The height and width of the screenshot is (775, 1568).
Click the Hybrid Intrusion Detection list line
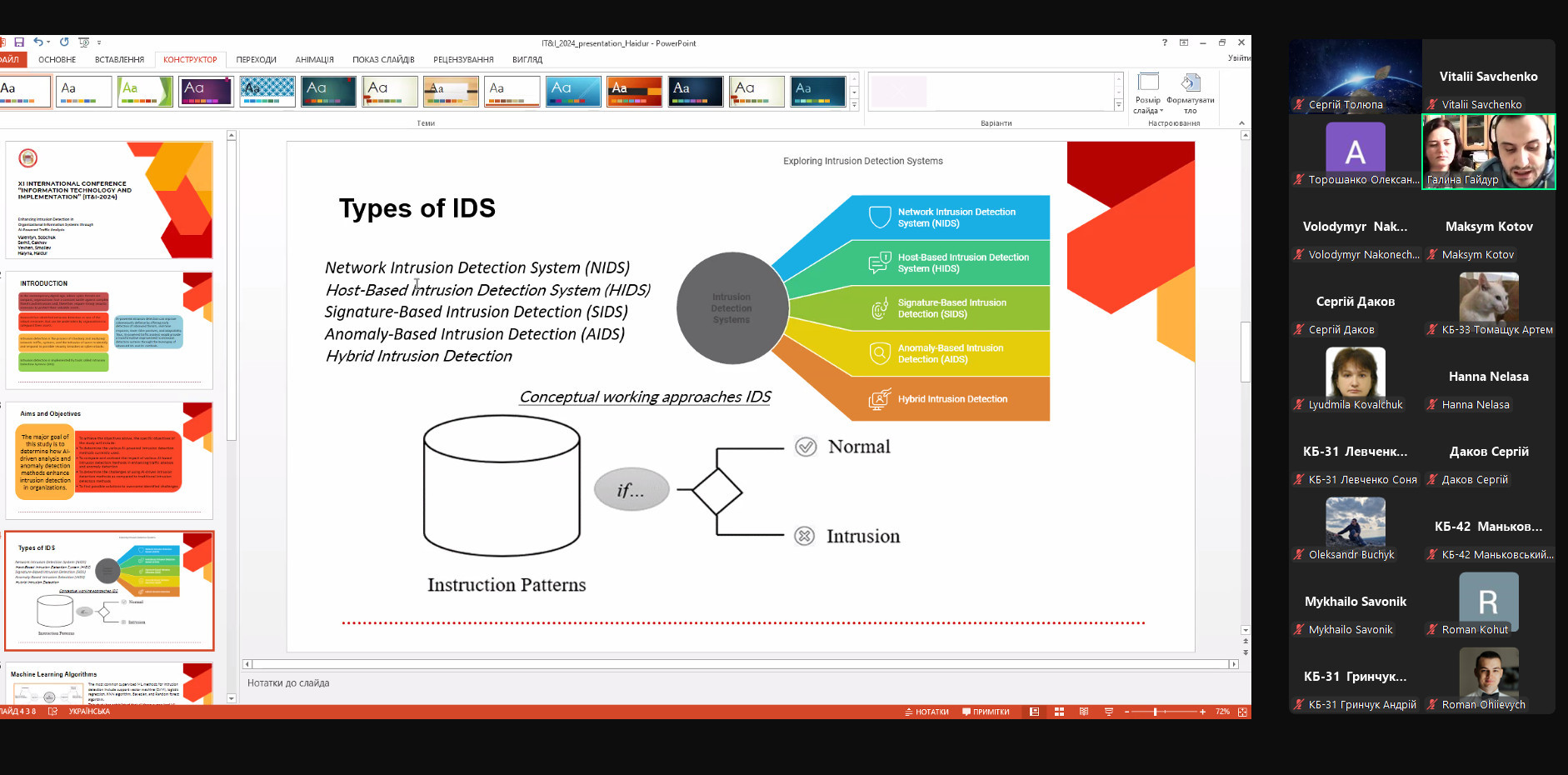419,356
